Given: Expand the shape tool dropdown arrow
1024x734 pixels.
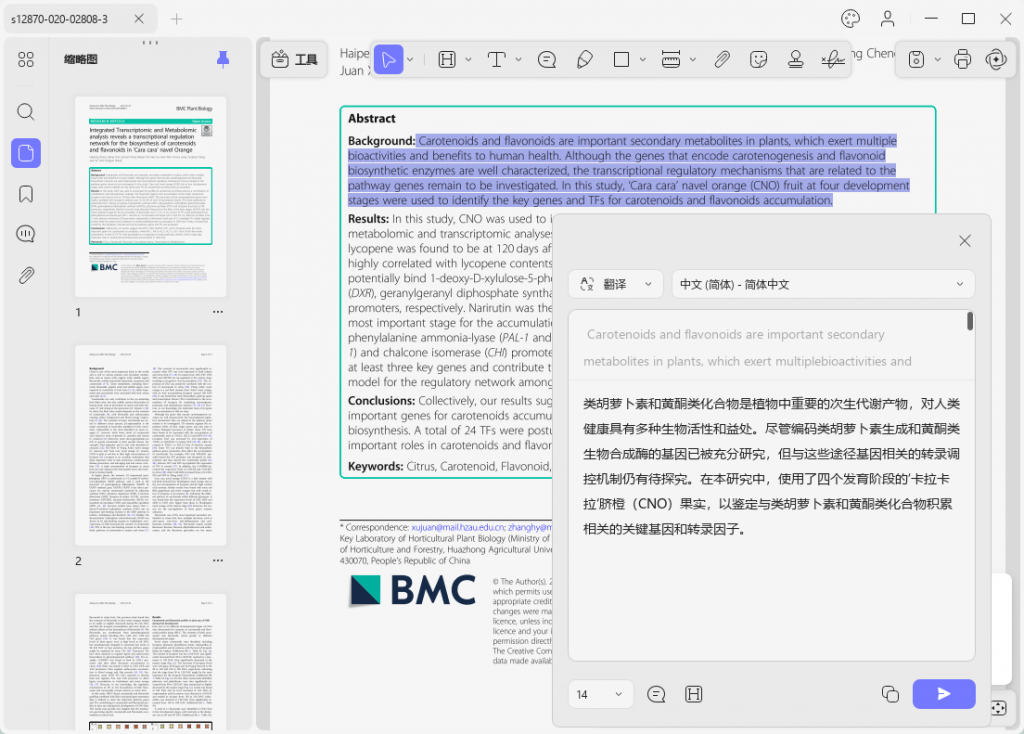Looking at the screenshot, I should (x=643, y=59).
